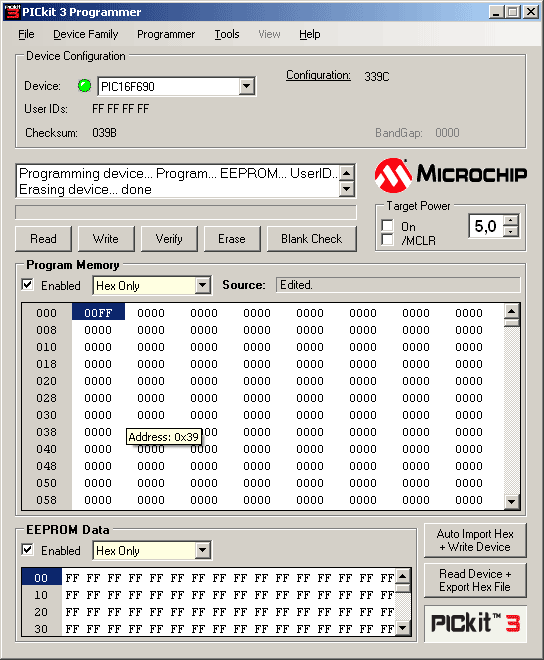Close the PICkit 3 Programmer window
Screen dimensions: 544x660
[x=531, y=12]
